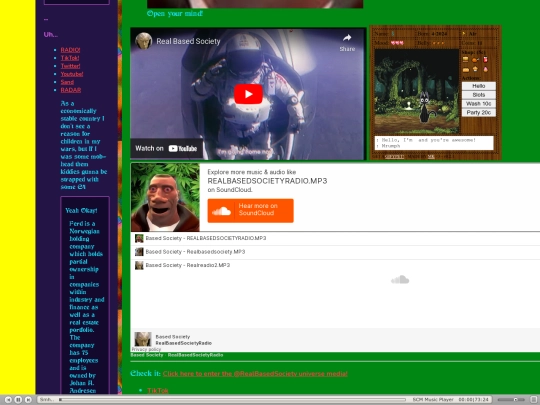Viewport: 540px width, 405px height.
Task: Open Based Society avatar in SoundCloud footer
Action: tap(143, 339)
